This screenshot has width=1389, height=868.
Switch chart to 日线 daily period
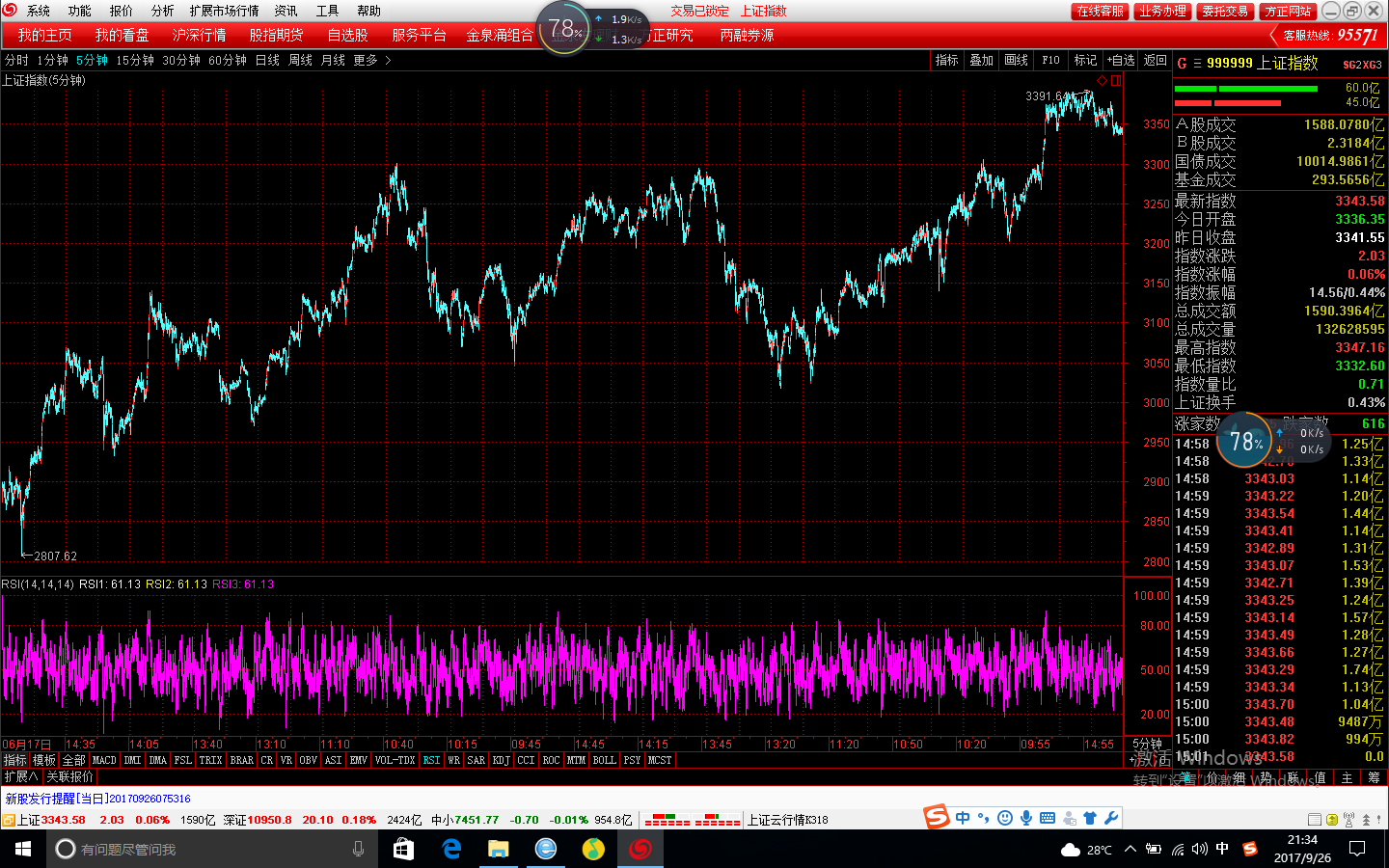click(267, 60)
